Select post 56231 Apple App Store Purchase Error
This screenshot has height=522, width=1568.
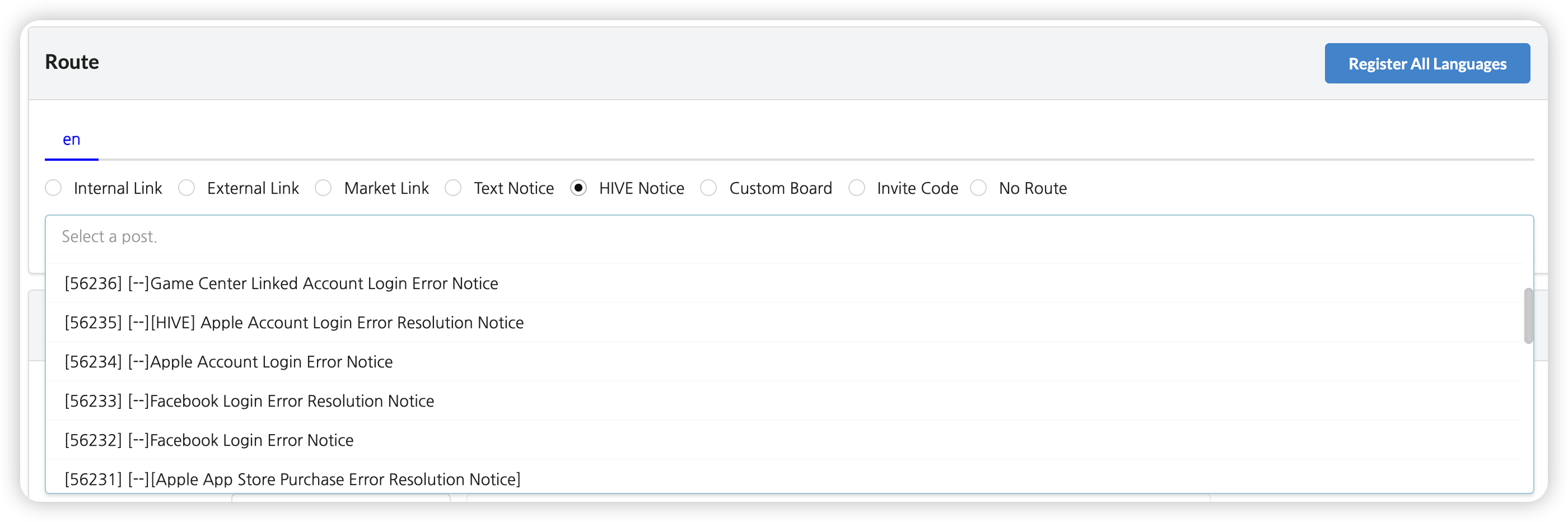(293, 479)
